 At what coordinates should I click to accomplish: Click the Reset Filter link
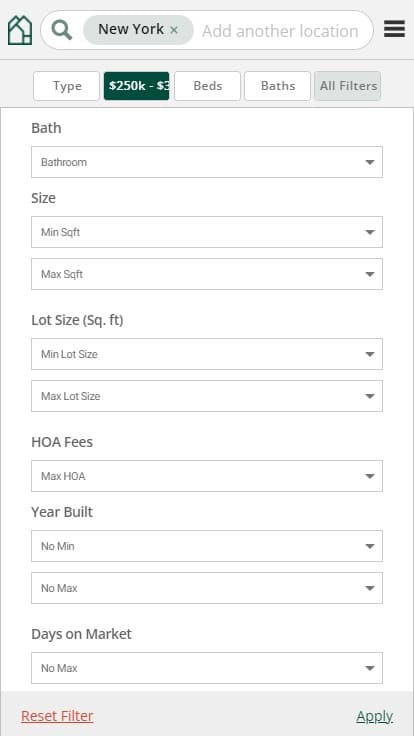tap(57, 716)
